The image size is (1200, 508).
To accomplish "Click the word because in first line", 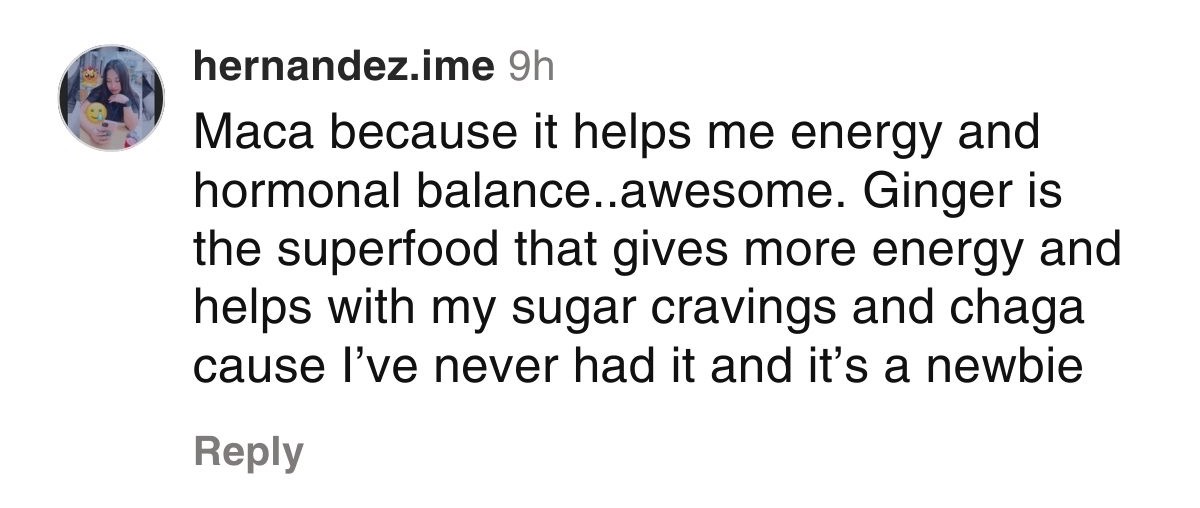I will [x=393, y=133].
